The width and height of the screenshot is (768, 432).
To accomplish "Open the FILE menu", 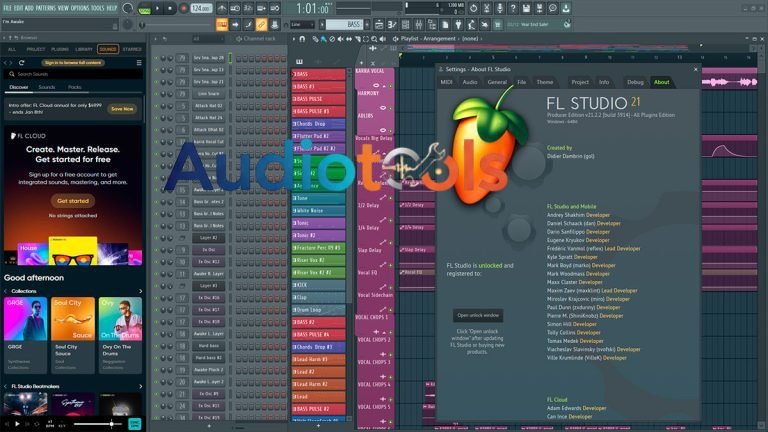I will [7, 8].
